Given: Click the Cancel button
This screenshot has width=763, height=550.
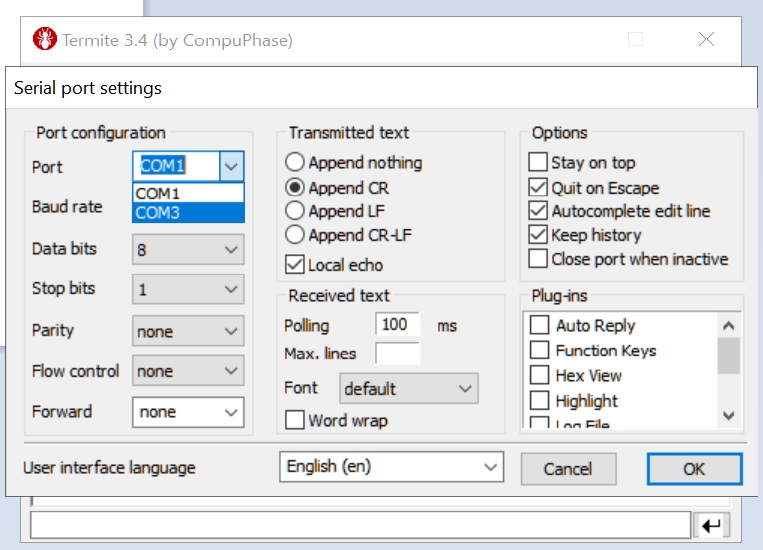Looking at the screenshot, I should coord(567,468).
